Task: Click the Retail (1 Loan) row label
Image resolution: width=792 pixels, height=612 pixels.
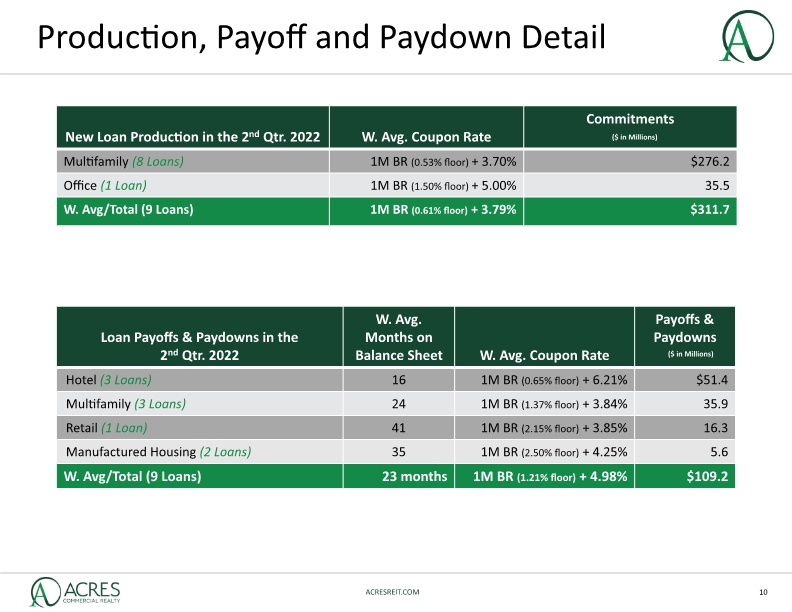Action: (x=107, y=428)
